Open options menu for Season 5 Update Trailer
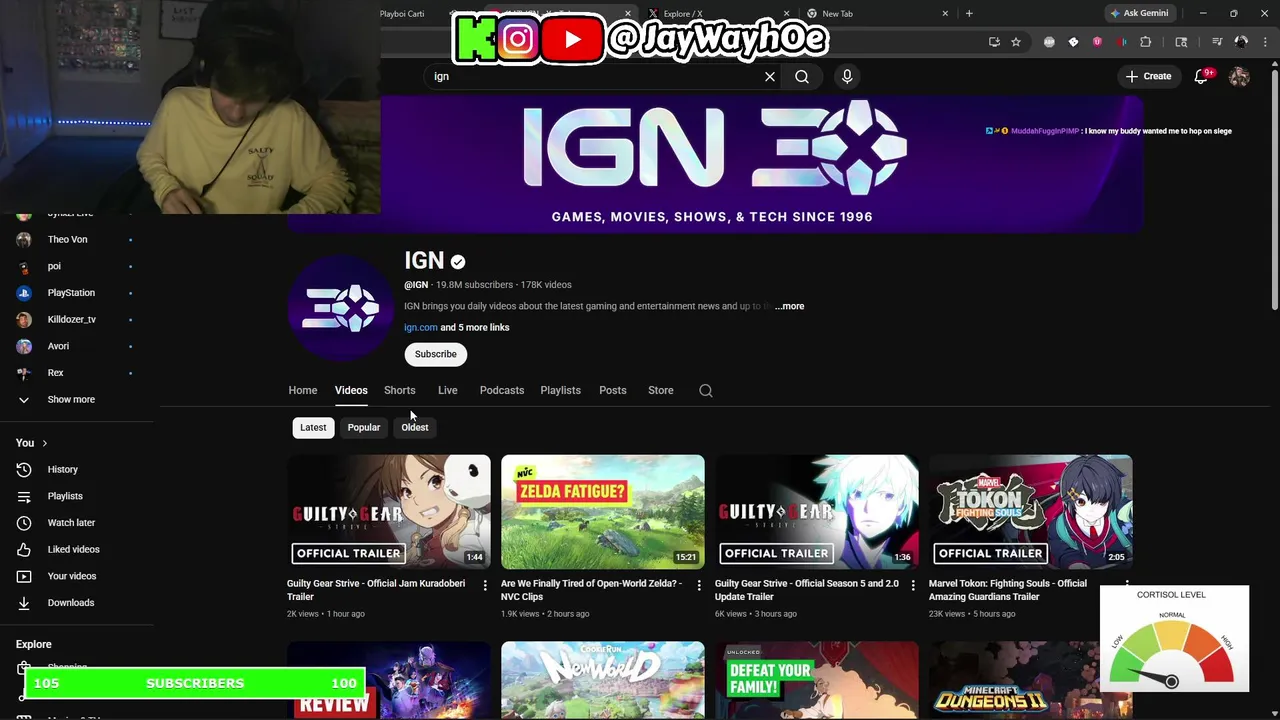1280x720 pixels. point(913,585)
